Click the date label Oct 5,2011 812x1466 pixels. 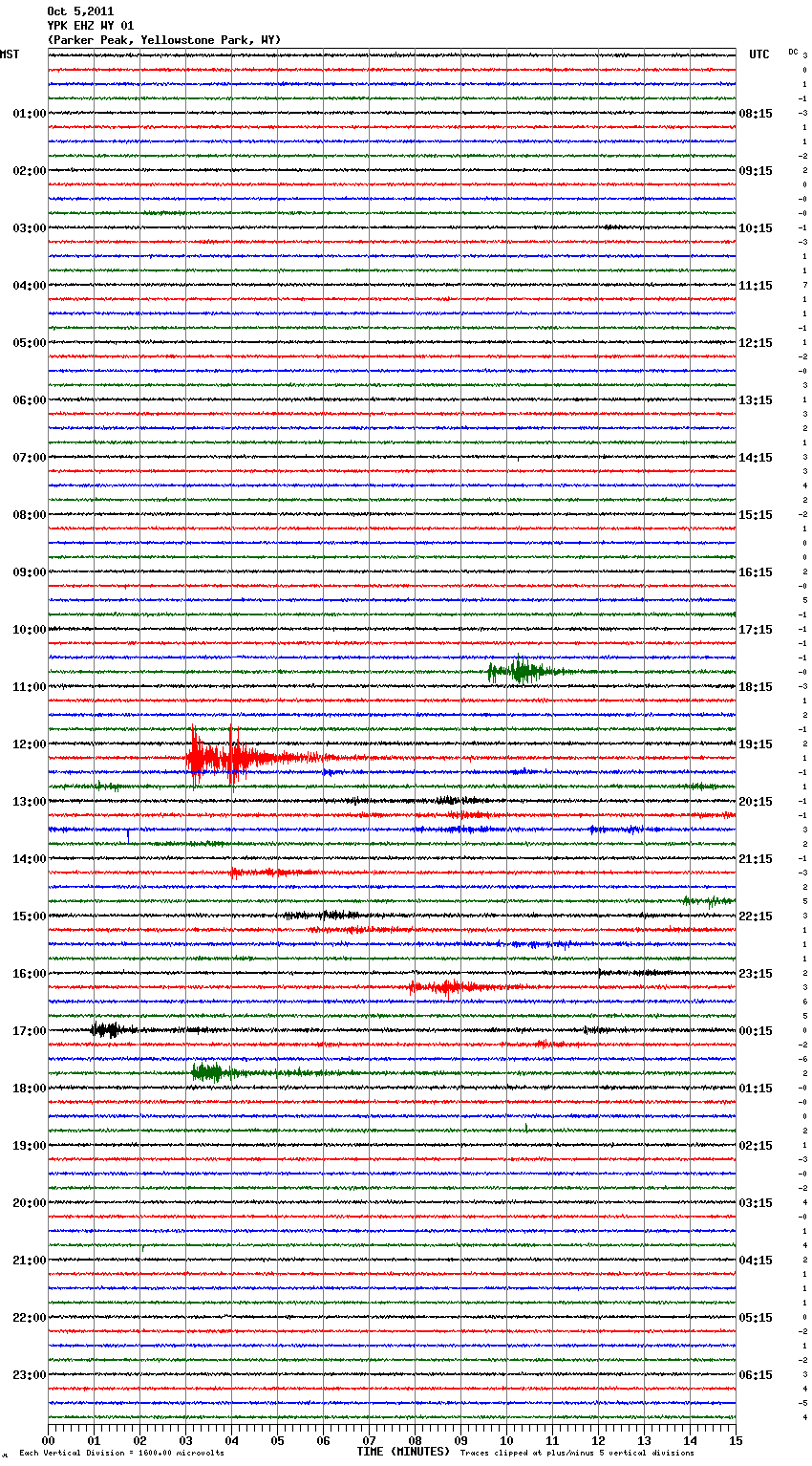click(x=80, y=11)
